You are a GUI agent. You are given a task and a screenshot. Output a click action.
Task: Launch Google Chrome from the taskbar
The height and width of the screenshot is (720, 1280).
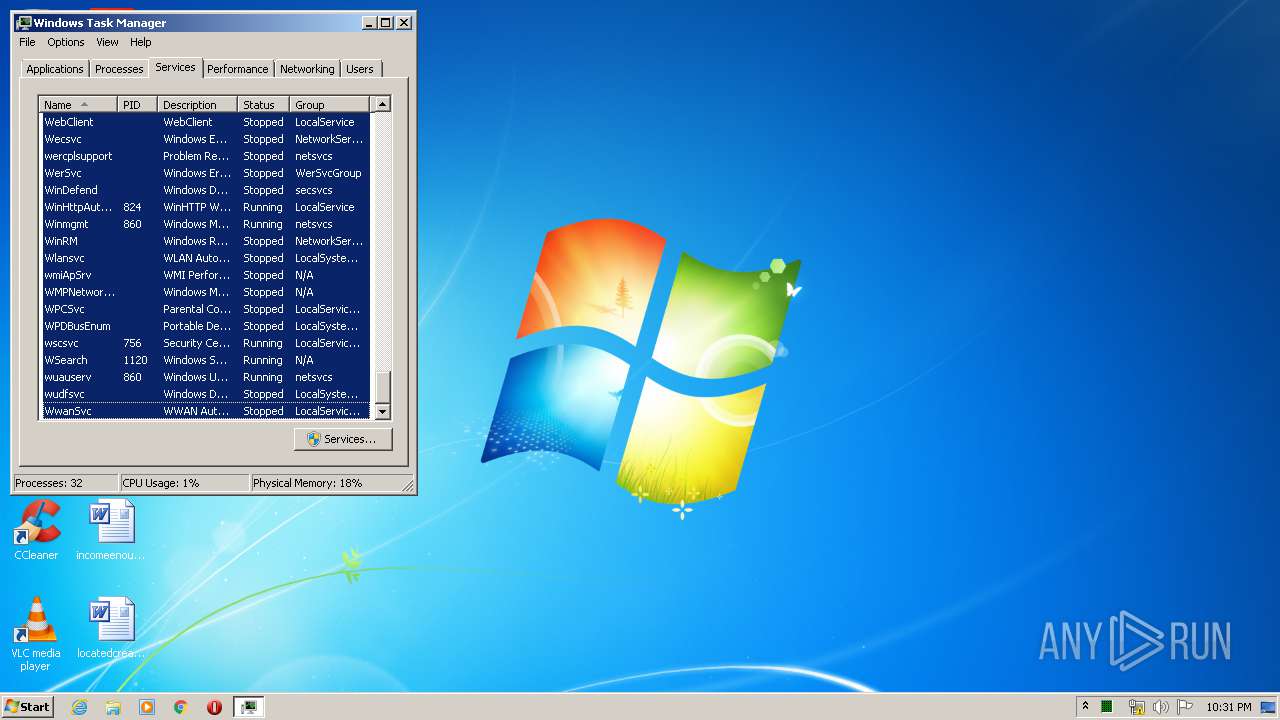pos(181,707)
